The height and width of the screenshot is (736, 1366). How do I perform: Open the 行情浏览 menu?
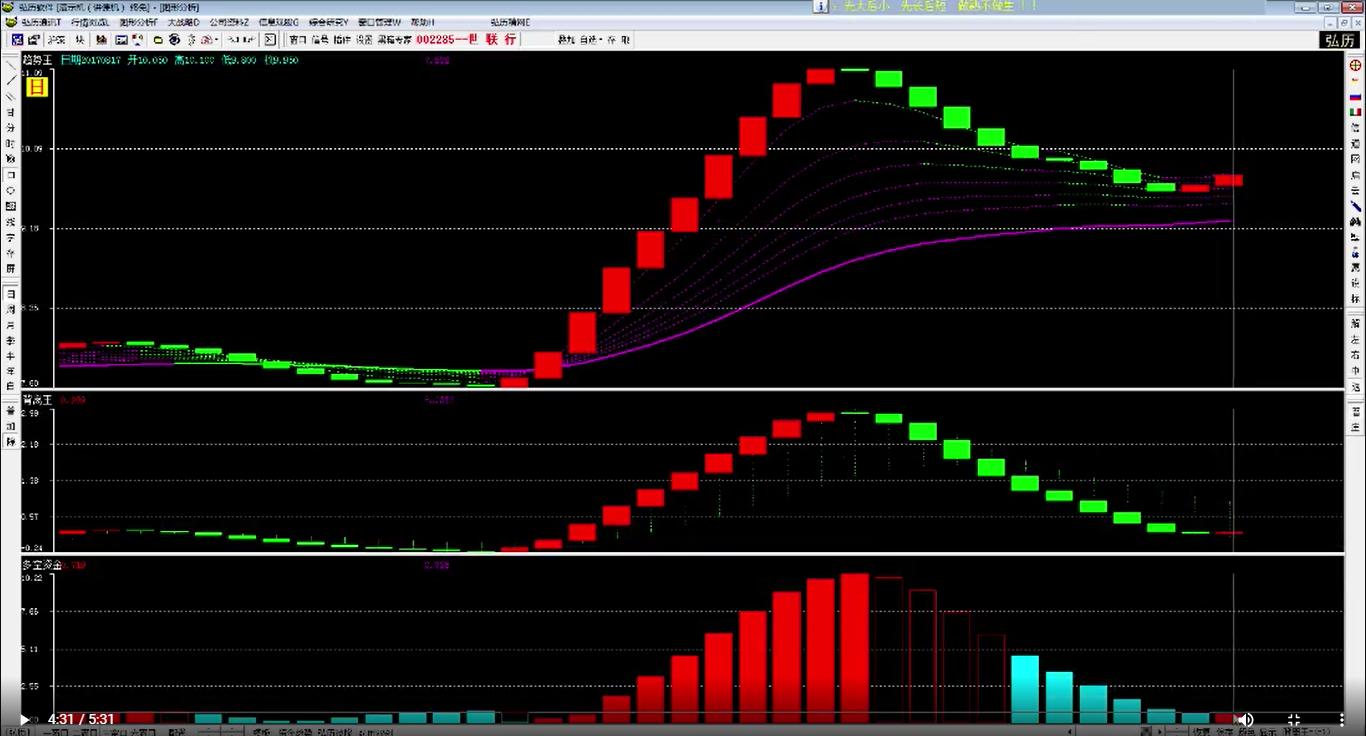pos(89,21)
